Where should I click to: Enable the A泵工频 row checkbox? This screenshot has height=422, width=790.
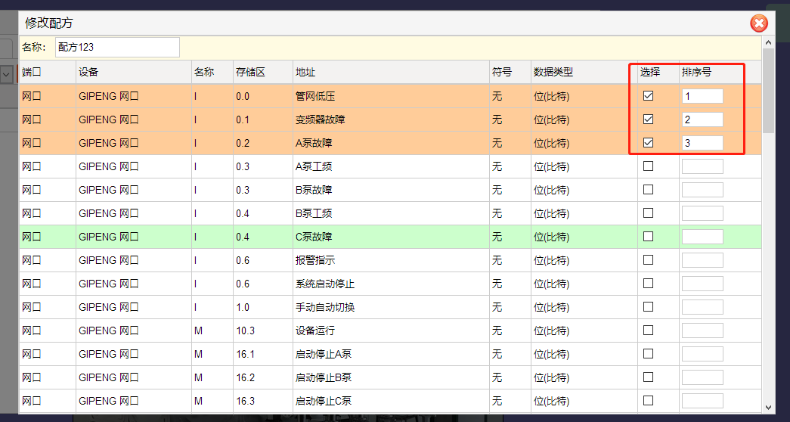pos(648,166)
